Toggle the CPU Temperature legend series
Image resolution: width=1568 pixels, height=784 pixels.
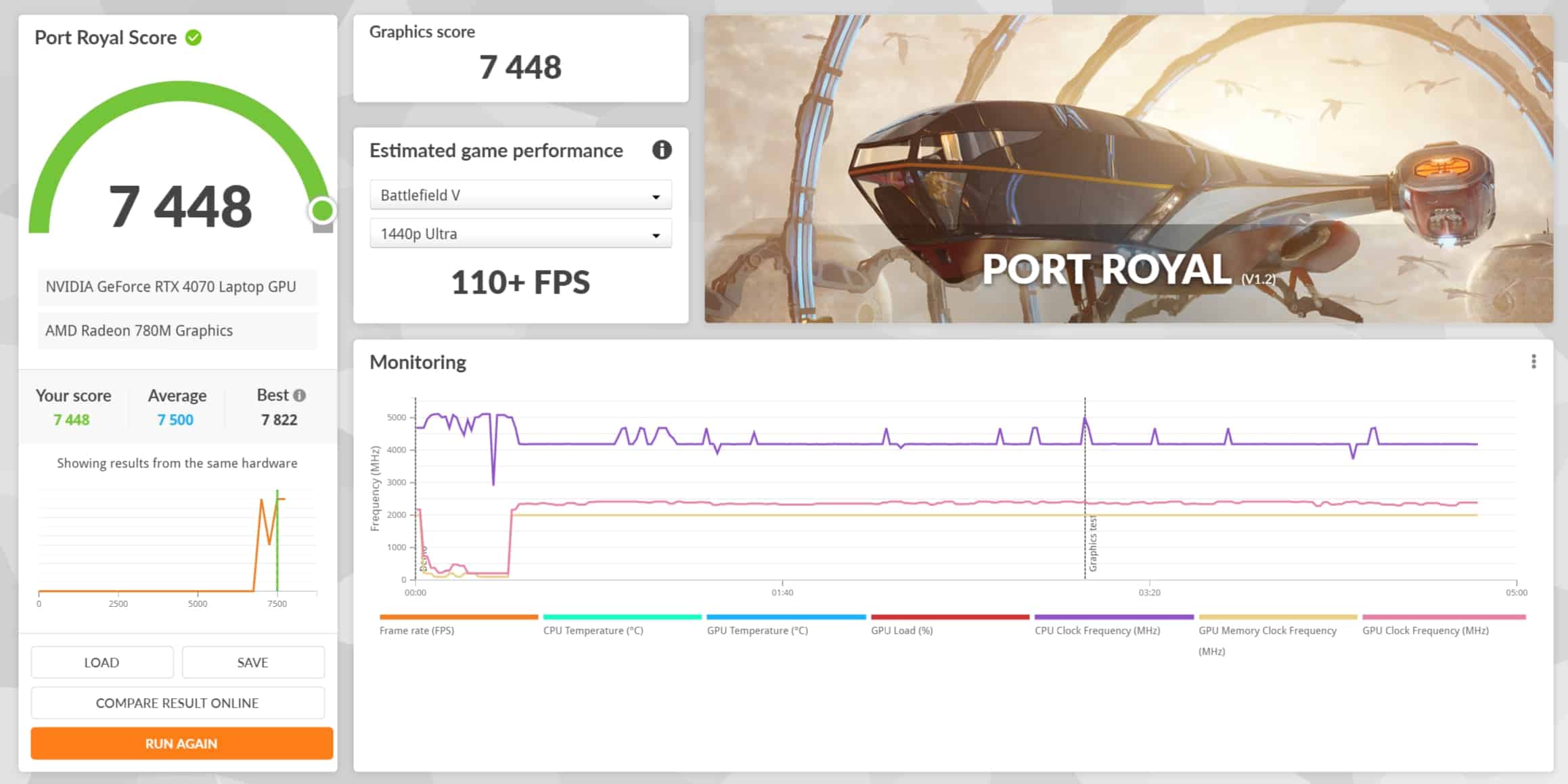593,630
